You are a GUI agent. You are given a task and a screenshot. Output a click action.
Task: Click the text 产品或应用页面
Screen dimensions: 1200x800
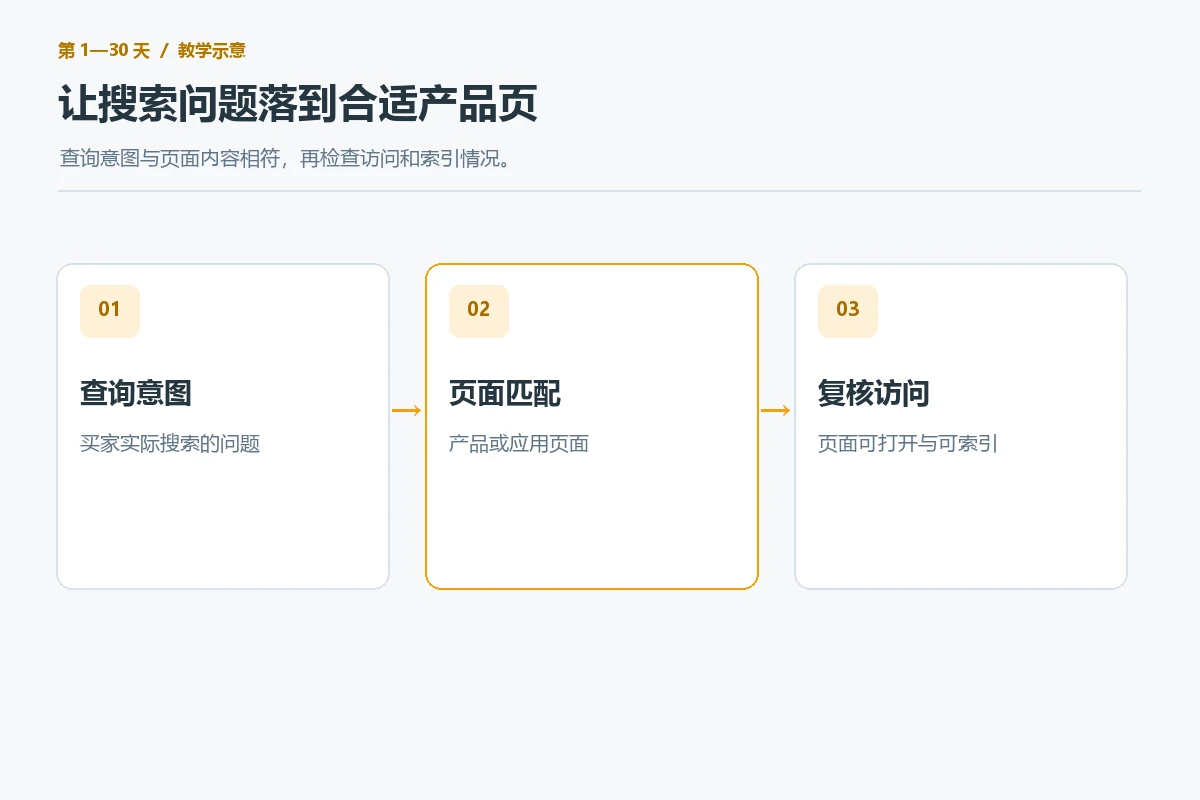(519, 444)
